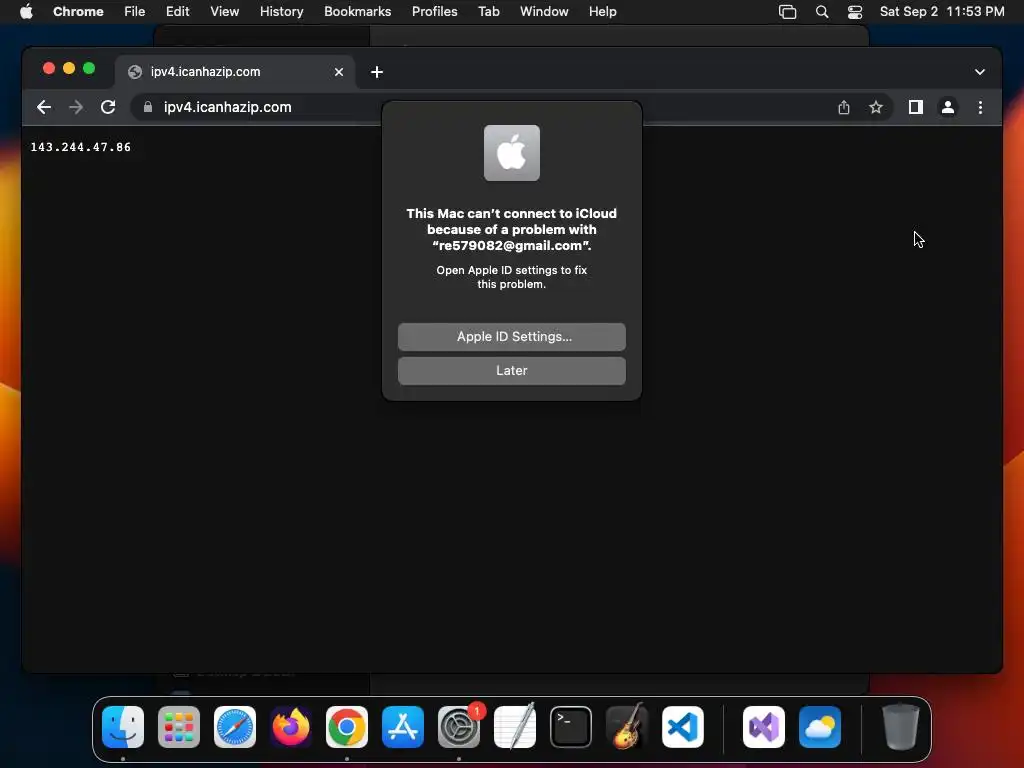This screenshot has height=768, width=1024.
Task: Switch to Chrome in the Dock
Action: [x=347, y=727]
